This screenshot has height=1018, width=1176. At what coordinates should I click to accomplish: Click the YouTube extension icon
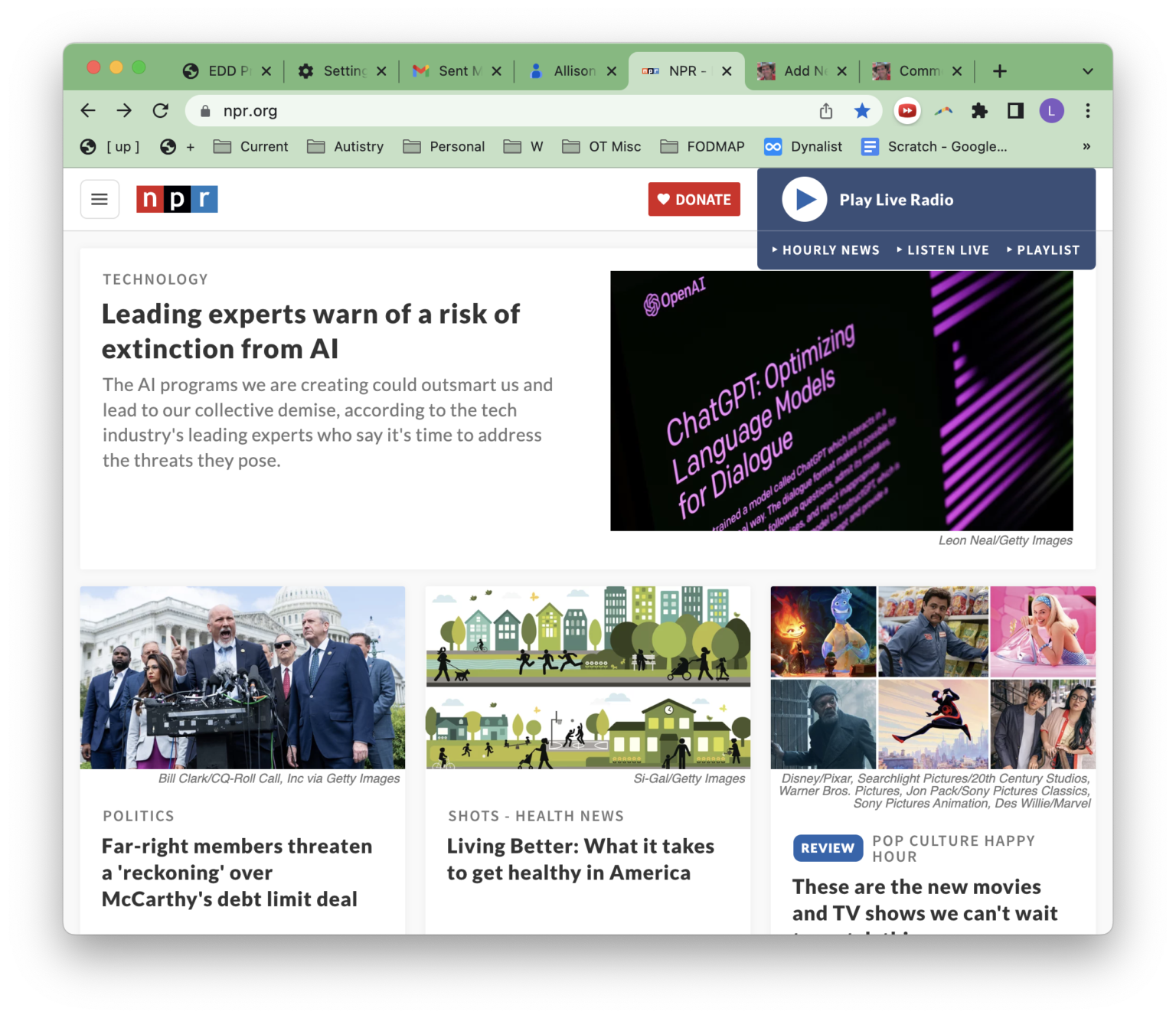coord(906,110)
